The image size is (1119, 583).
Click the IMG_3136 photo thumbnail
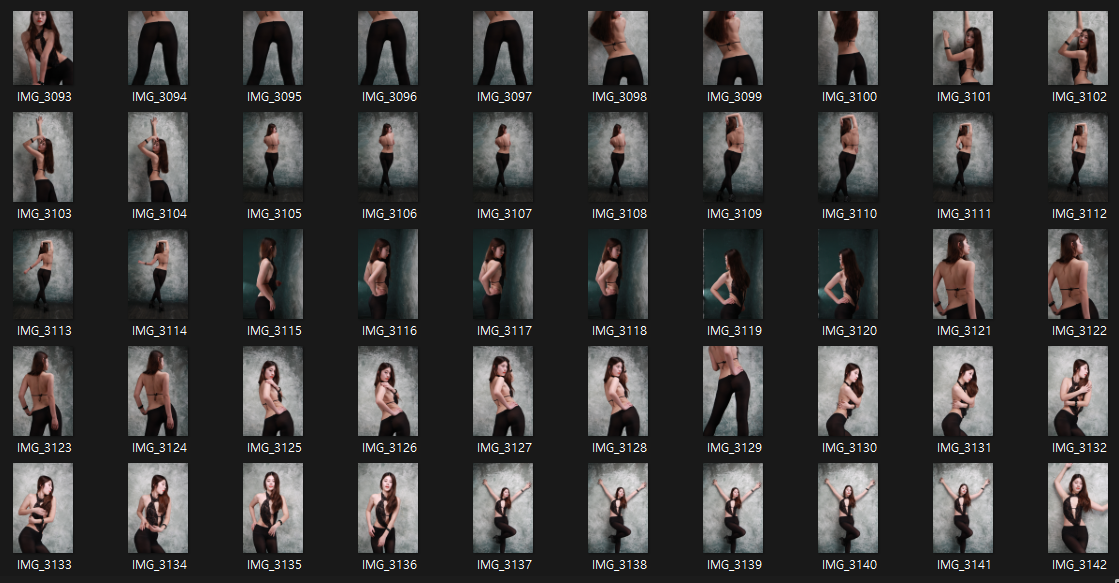tap(388, 508)
